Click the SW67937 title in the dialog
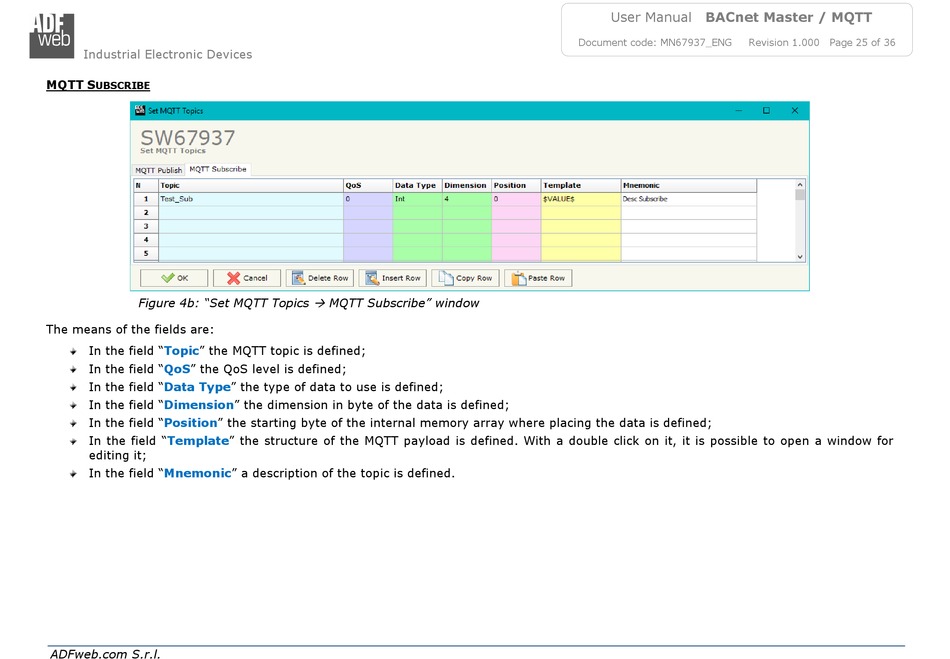Image resolution: width=950 pixels, height=659 pixels. point(188,138)
